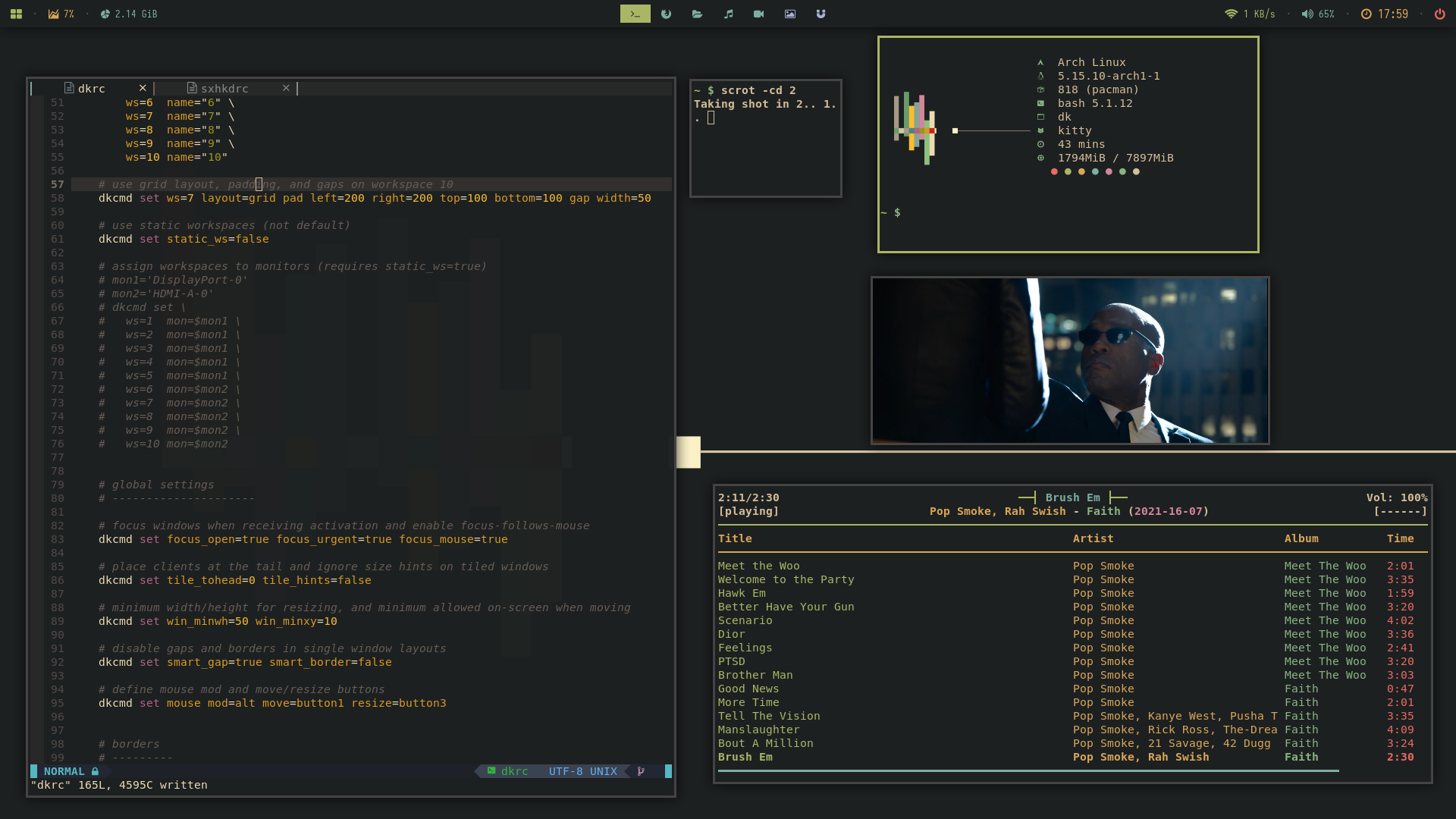Click the man in sunglasses image window

[x=1070, y=360]
